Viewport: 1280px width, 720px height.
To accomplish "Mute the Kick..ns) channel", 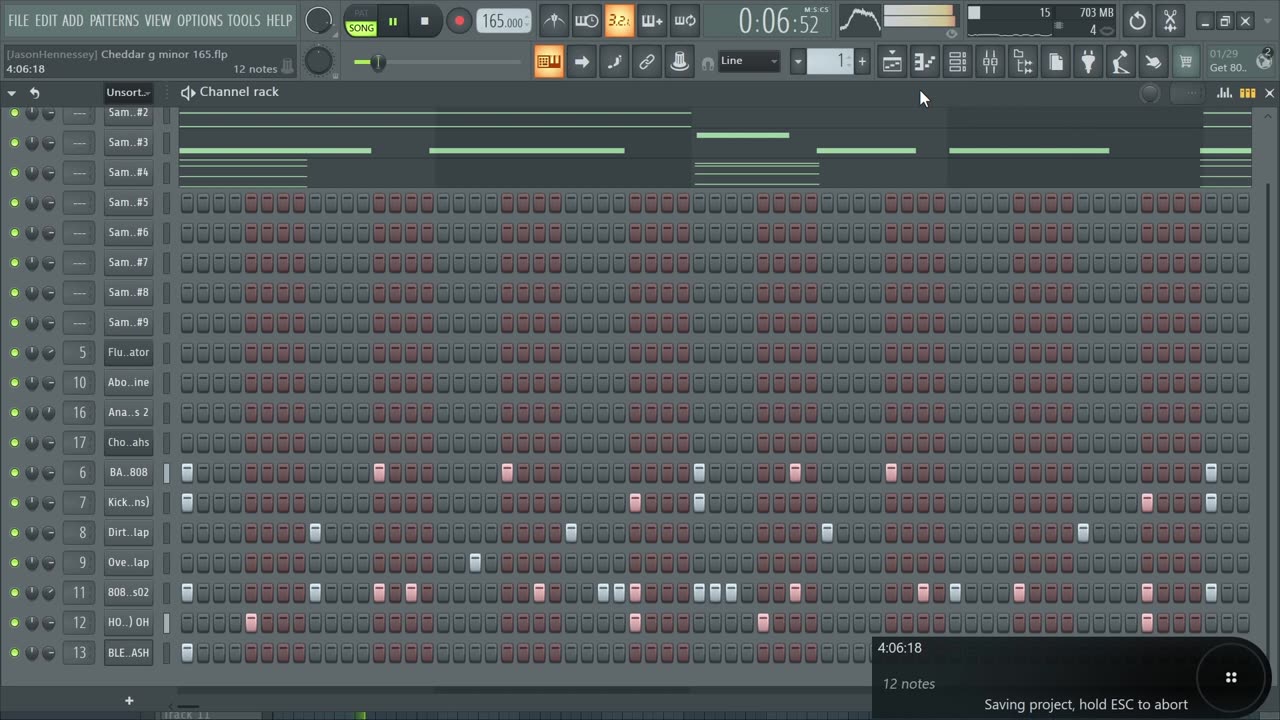I will [x=14, y=502].
